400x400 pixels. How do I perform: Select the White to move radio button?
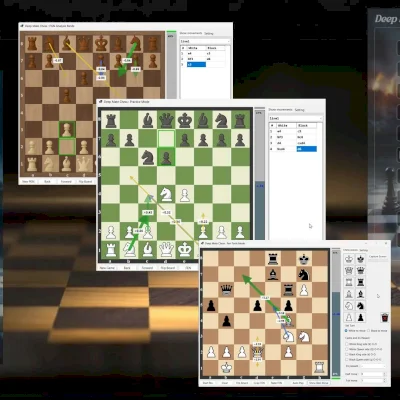[355, 331]
